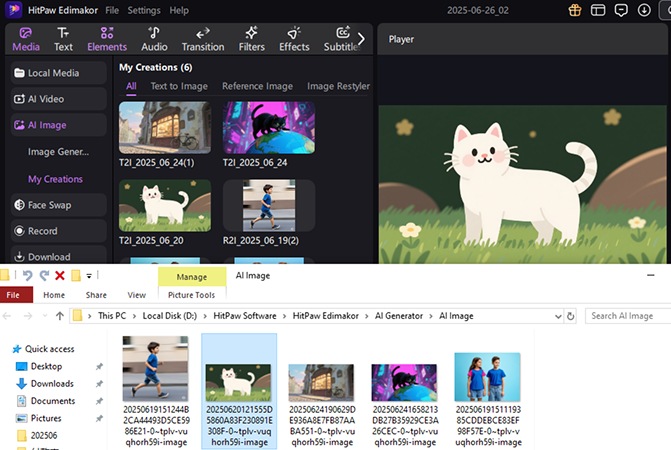Open the Transition panel
This screenshot has width=671, height=450.
[203, 39]
